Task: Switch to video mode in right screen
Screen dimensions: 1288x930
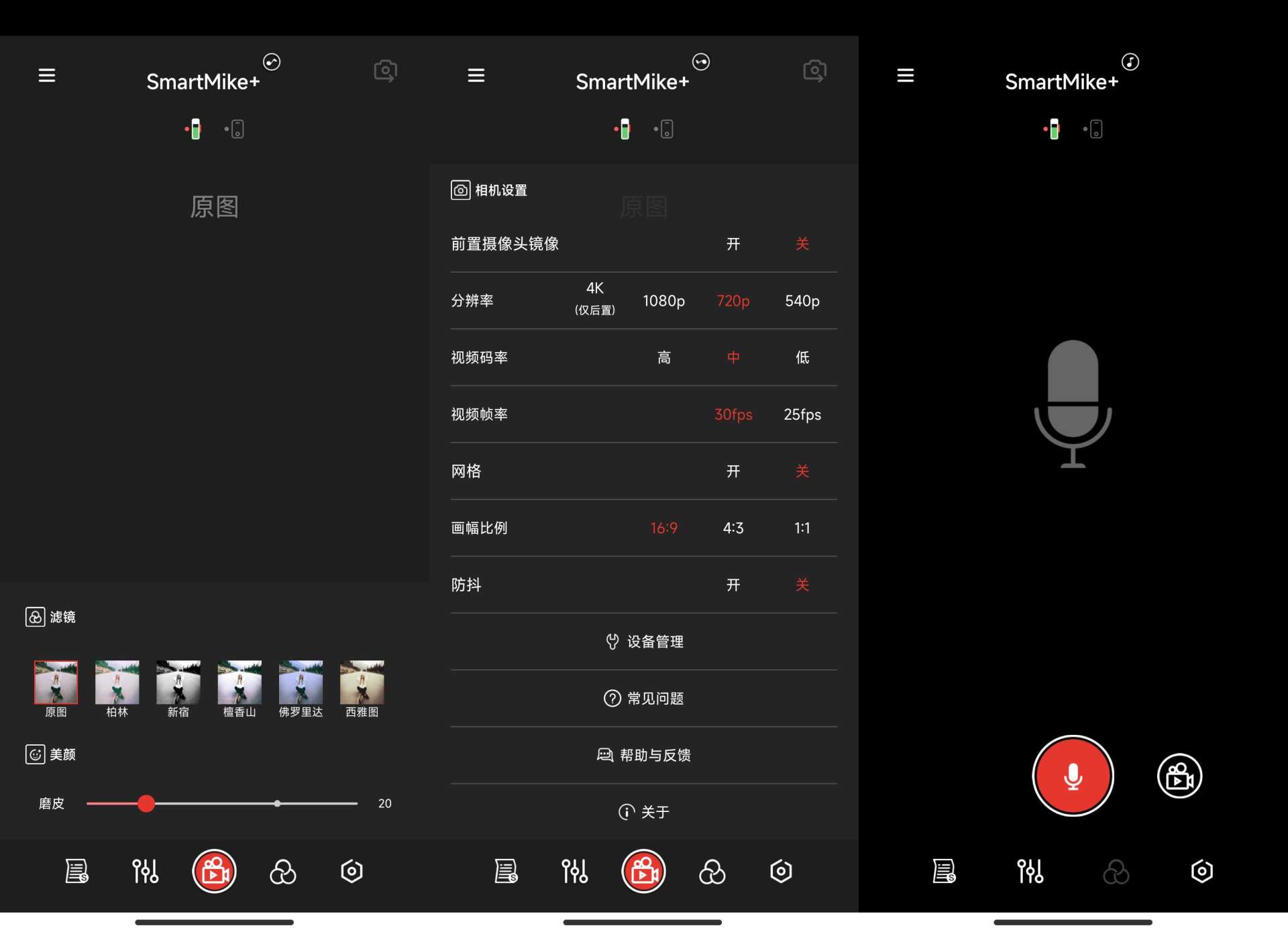Action: (x=1179, y=776)
